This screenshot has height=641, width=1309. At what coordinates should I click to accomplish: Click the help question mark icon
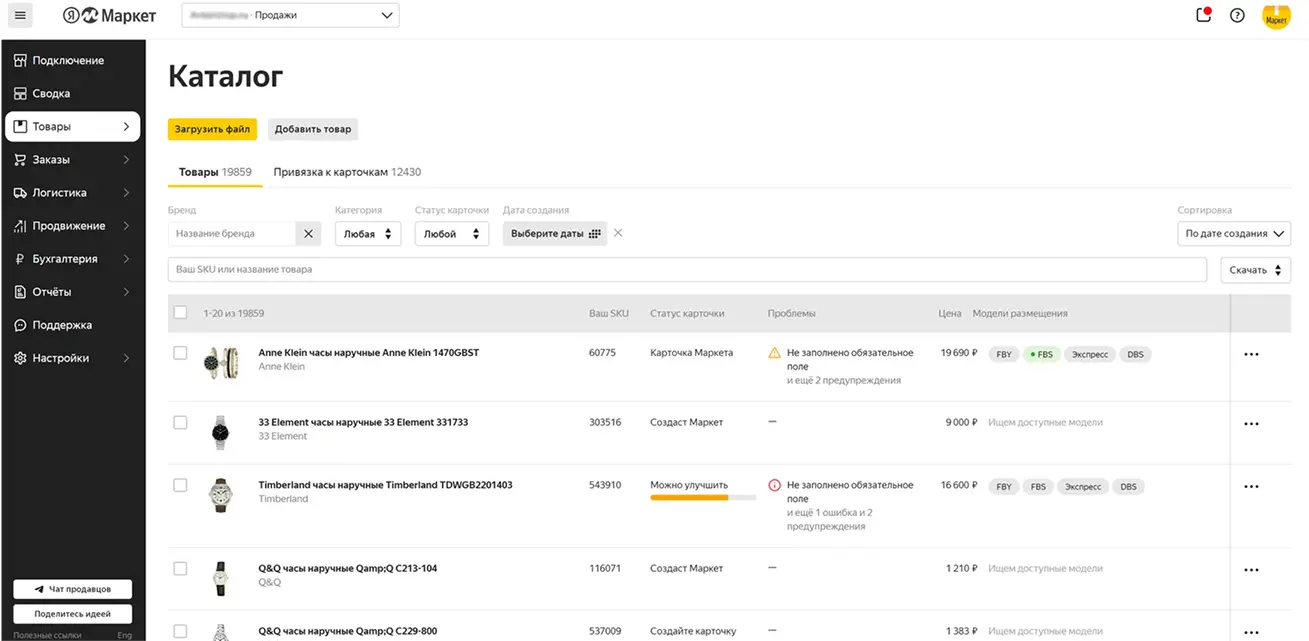[1237, 15]
